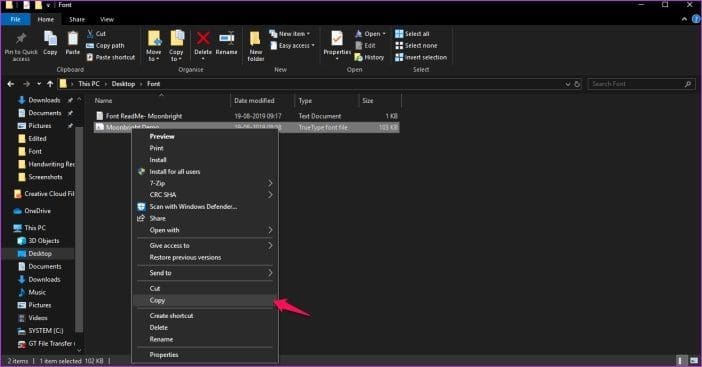
Task: Open Help via the blue question icon
Action: (697, 19)
